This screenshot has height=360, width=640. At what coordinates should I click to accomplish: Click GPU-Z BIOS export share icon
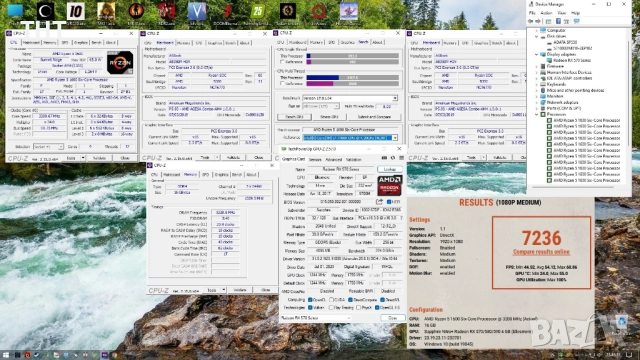[379, 202]
